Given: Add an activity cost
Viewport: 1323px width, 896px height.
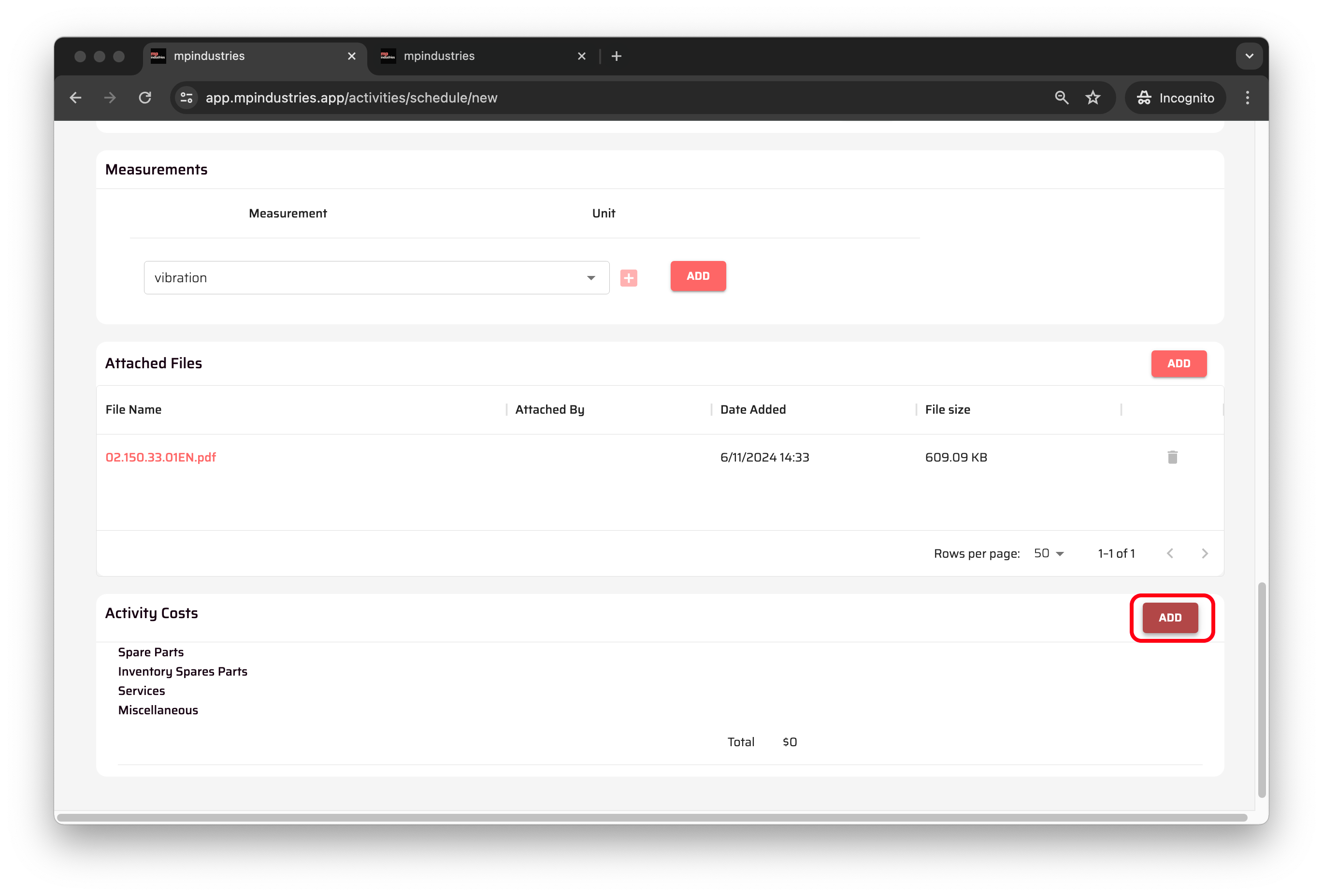Looking at the screenshot, I should 1169,618.
